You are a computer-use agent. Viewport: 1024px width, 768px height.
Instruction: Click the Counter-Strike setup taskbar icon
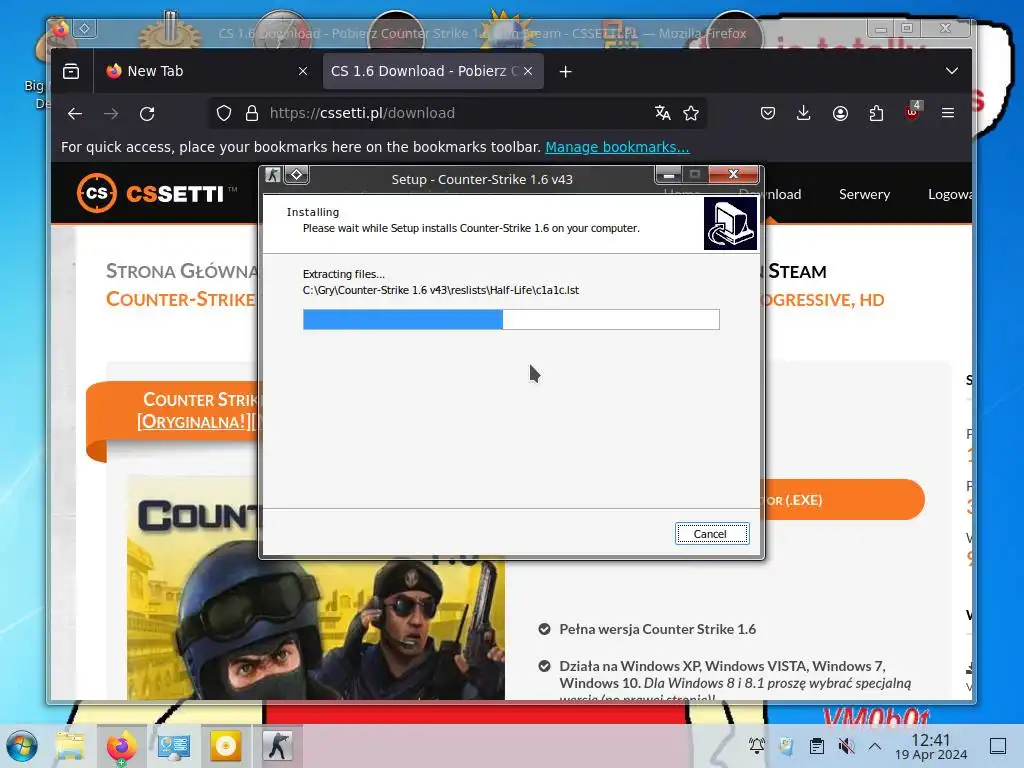pos(278,746)
